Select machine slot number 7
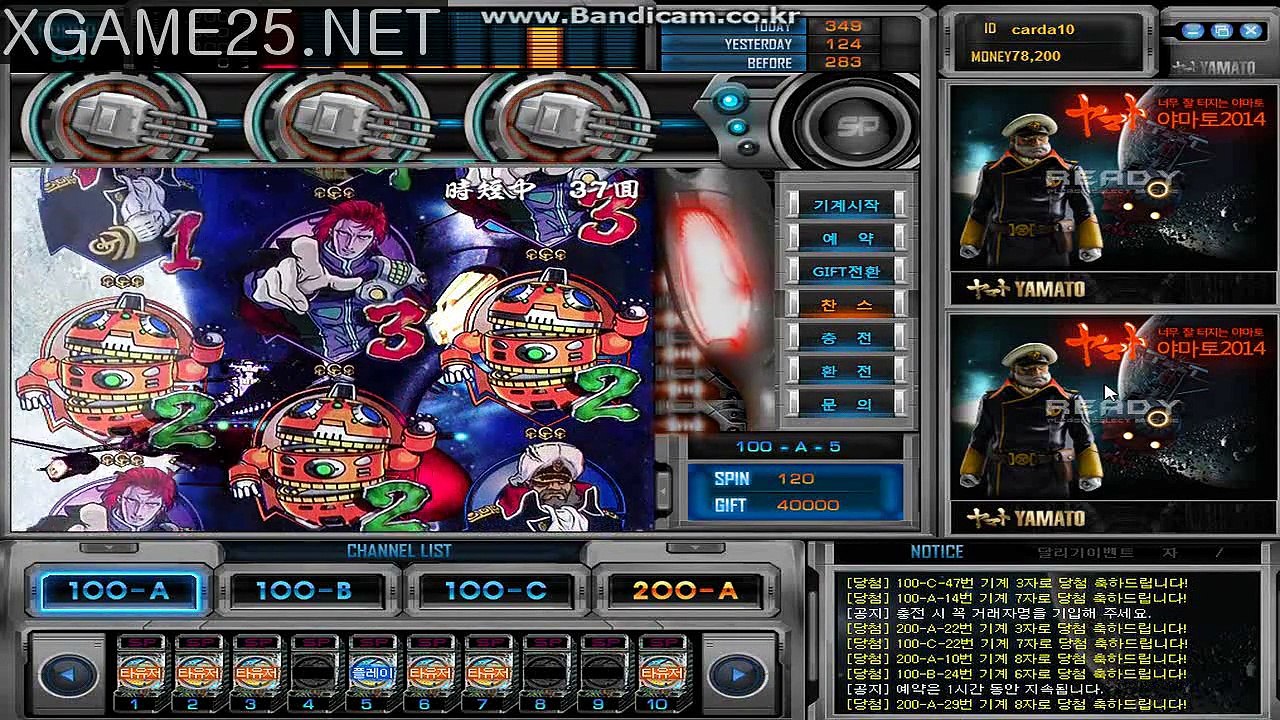The height and width of the screenshot is (720, 1280). tap(488, 672)
